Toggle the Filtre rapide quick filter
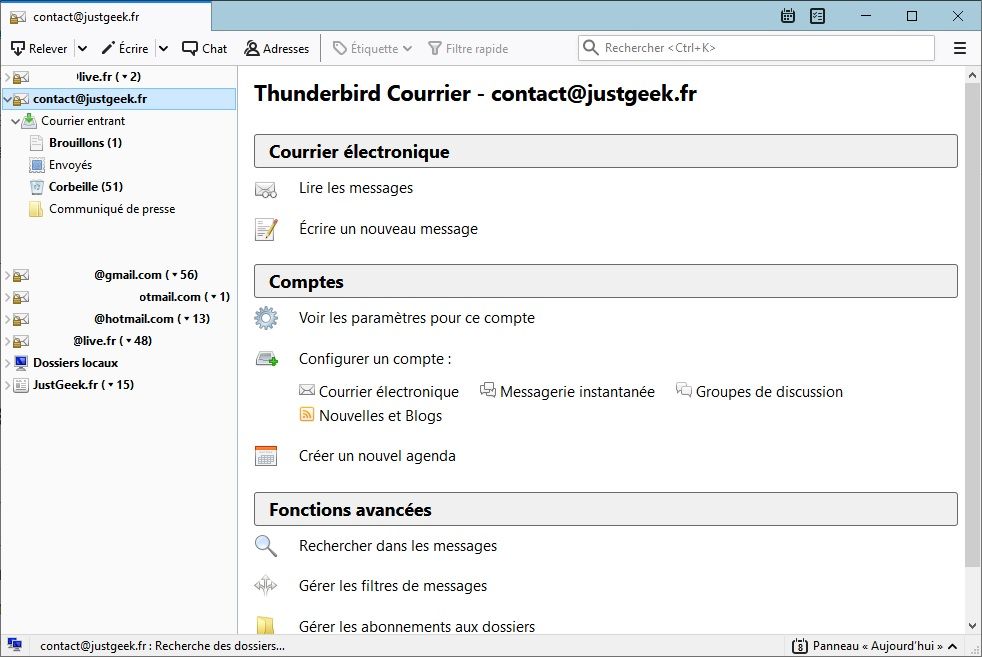This screenshot has height=657, width=982. click(x=468, y=48)
